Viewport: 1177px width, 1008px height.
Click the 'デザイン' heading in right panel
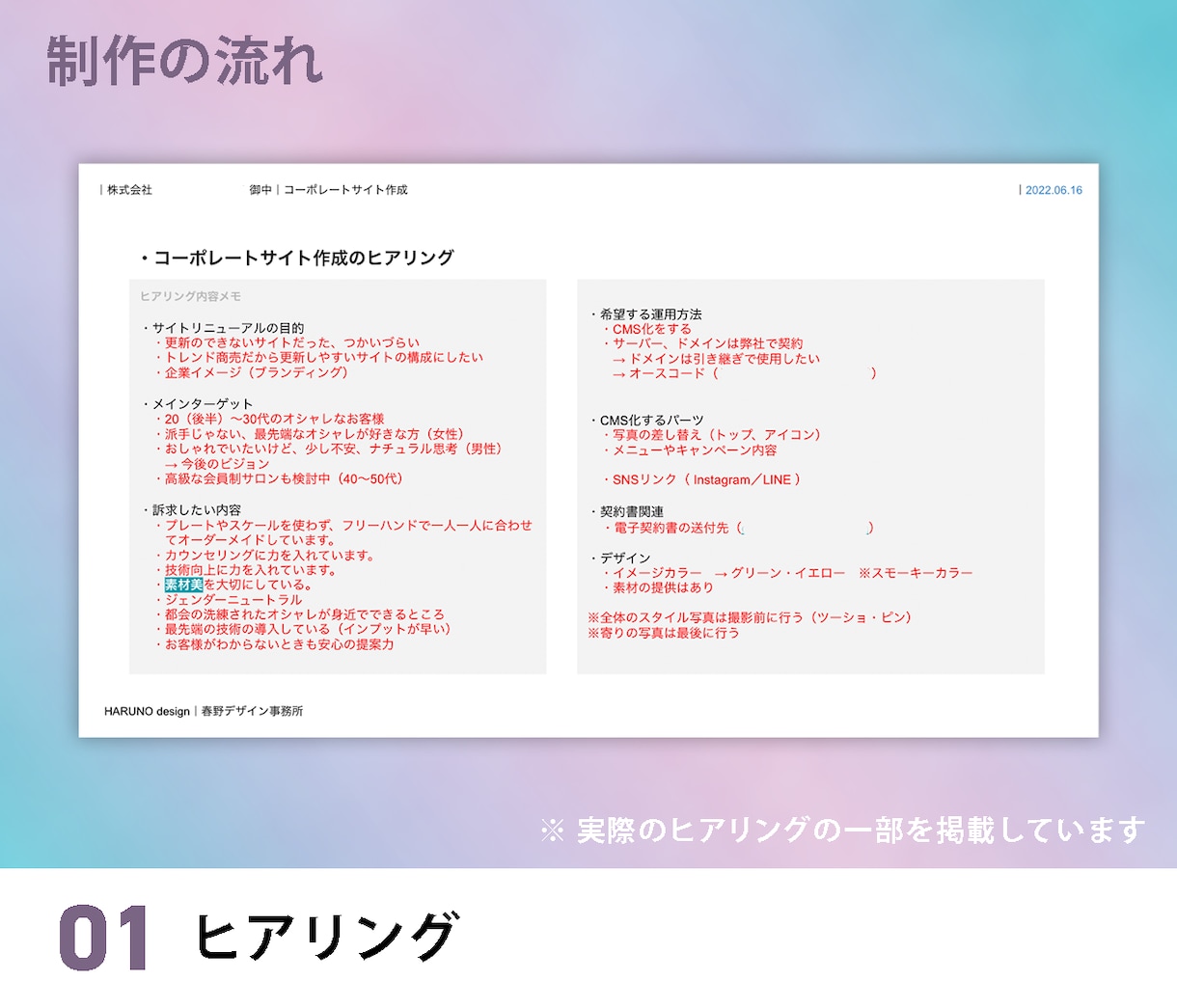(x=625, y=558)
